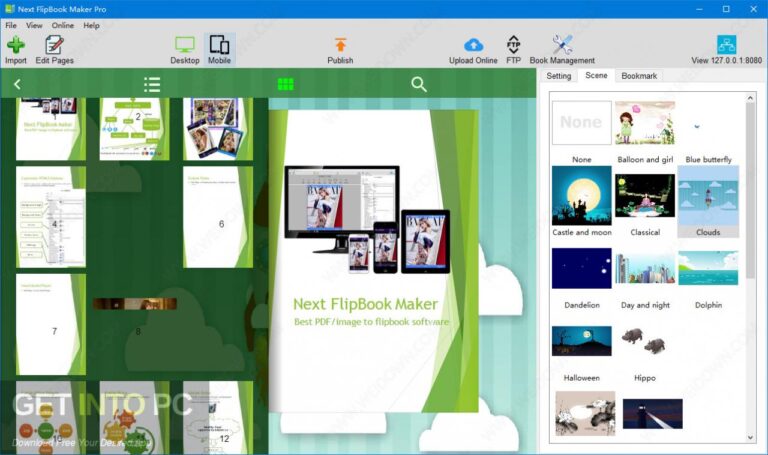
Task: Click the flipbook cover page preview
Action: (x=373, y=261)
